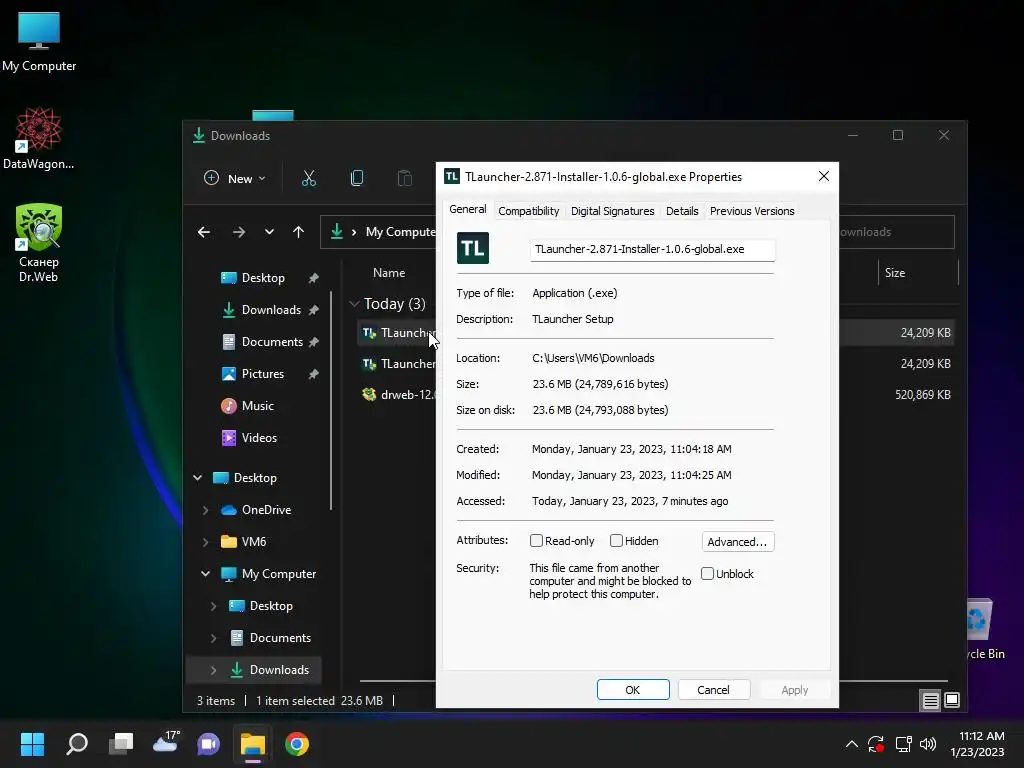Expand the OneDrive tree node

pyautogui.click(x=205, y=510)
